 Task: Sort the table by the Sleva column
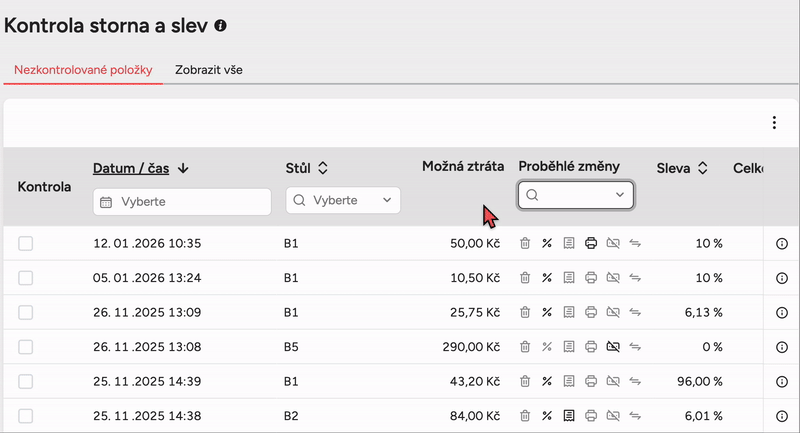coord(683,168)
